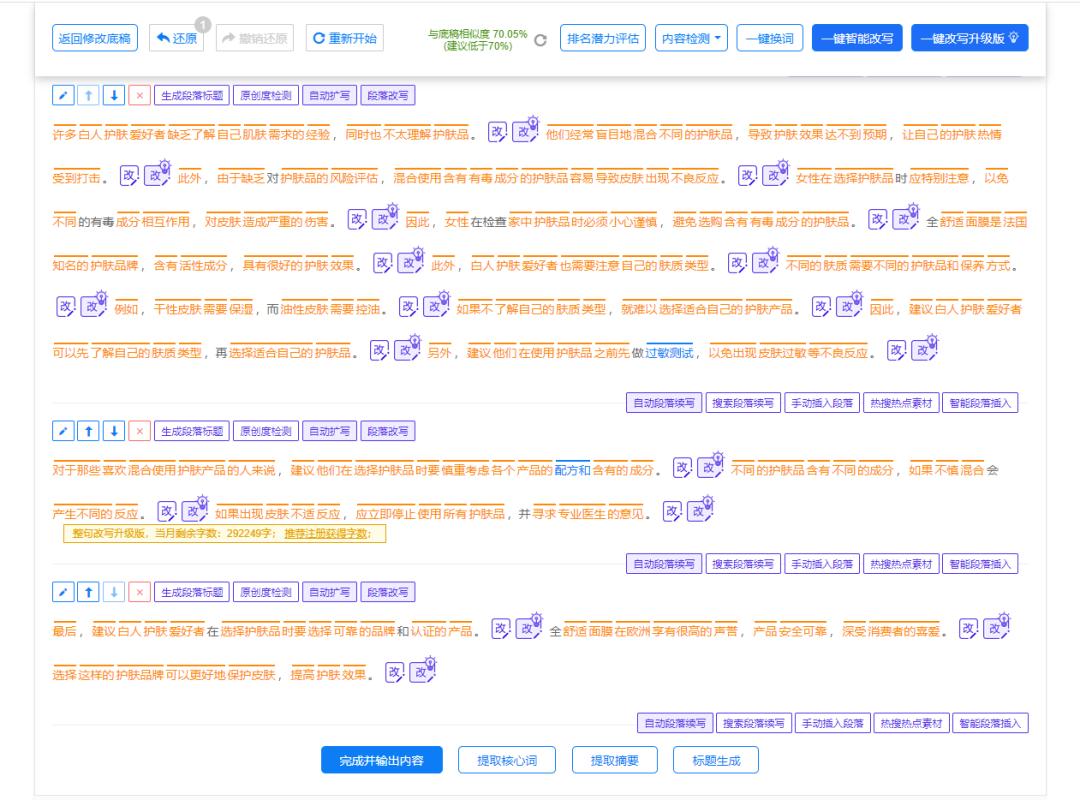Undo with the 还原 button
Screen dimensions: 1080x800
tap(177, 38)
